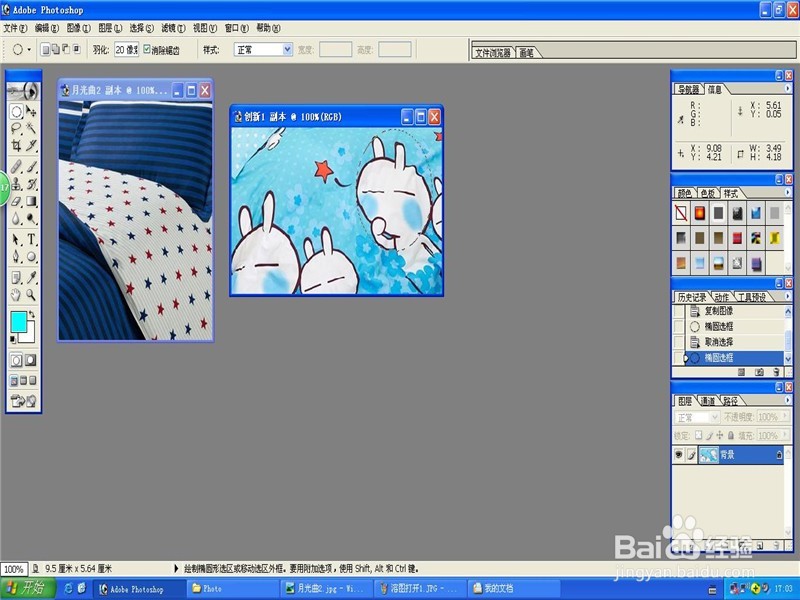Reset default black and white colors

point(13,339)
